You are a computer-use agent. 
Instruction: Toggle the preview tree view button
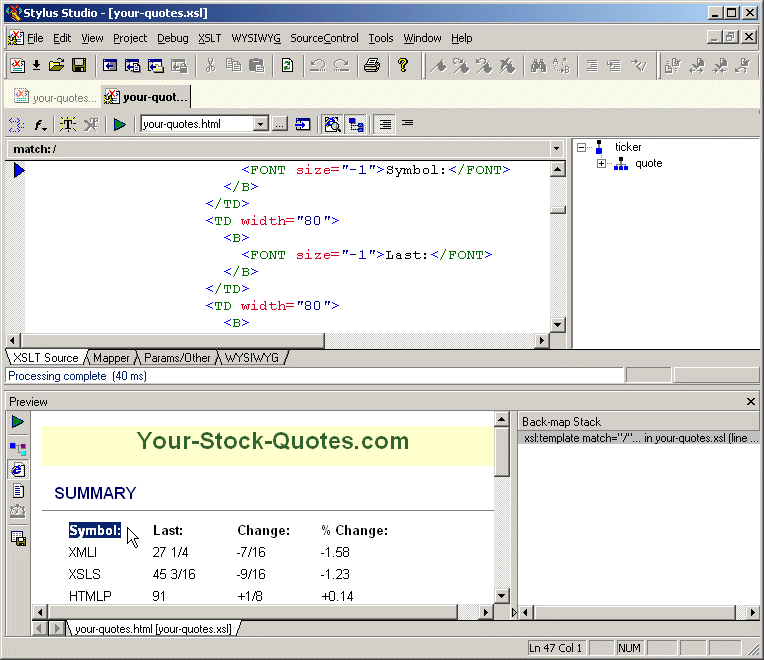[18, 448]
